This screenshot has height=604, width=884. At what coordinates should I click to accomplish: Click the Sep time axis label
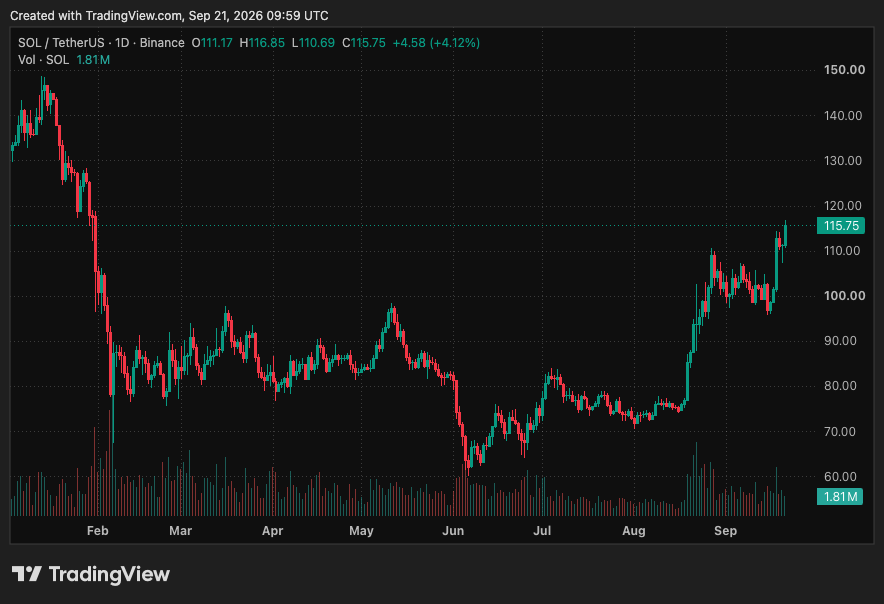coord(725,531)
